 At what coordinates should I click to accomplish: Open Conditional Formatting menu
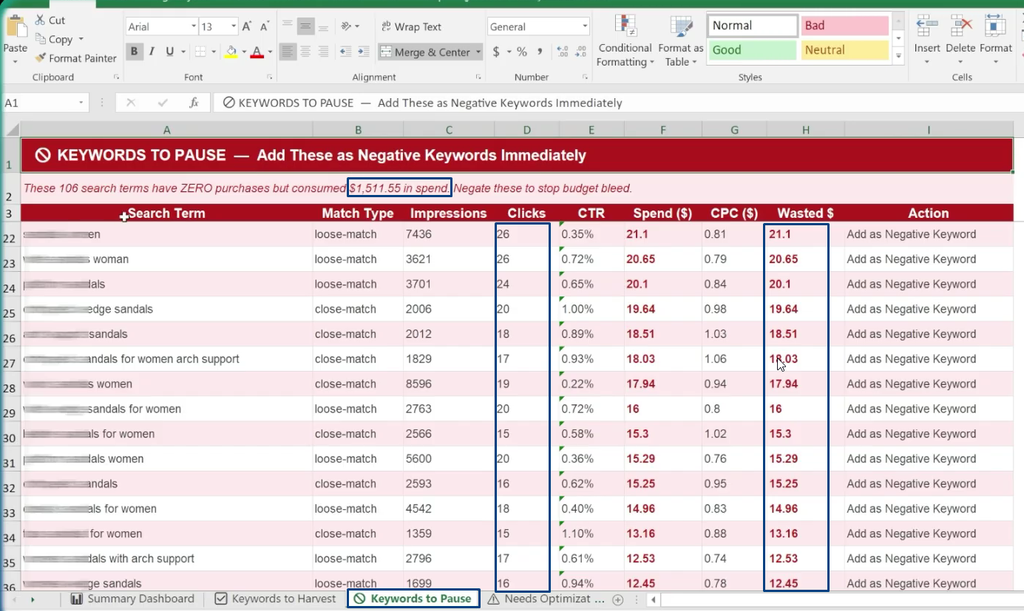point(625,41)
